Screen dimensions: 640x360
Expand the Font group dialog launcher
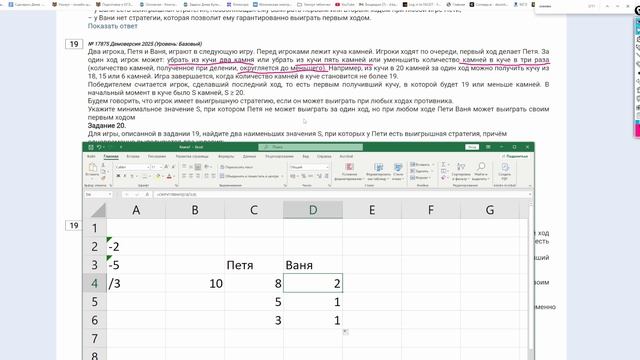tap(178, 185)
